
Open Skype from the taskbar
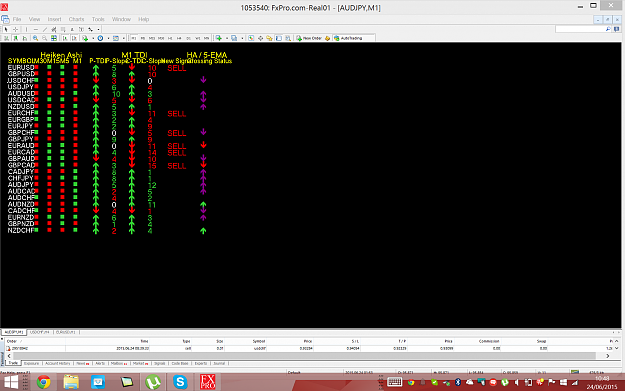[180, 382]
